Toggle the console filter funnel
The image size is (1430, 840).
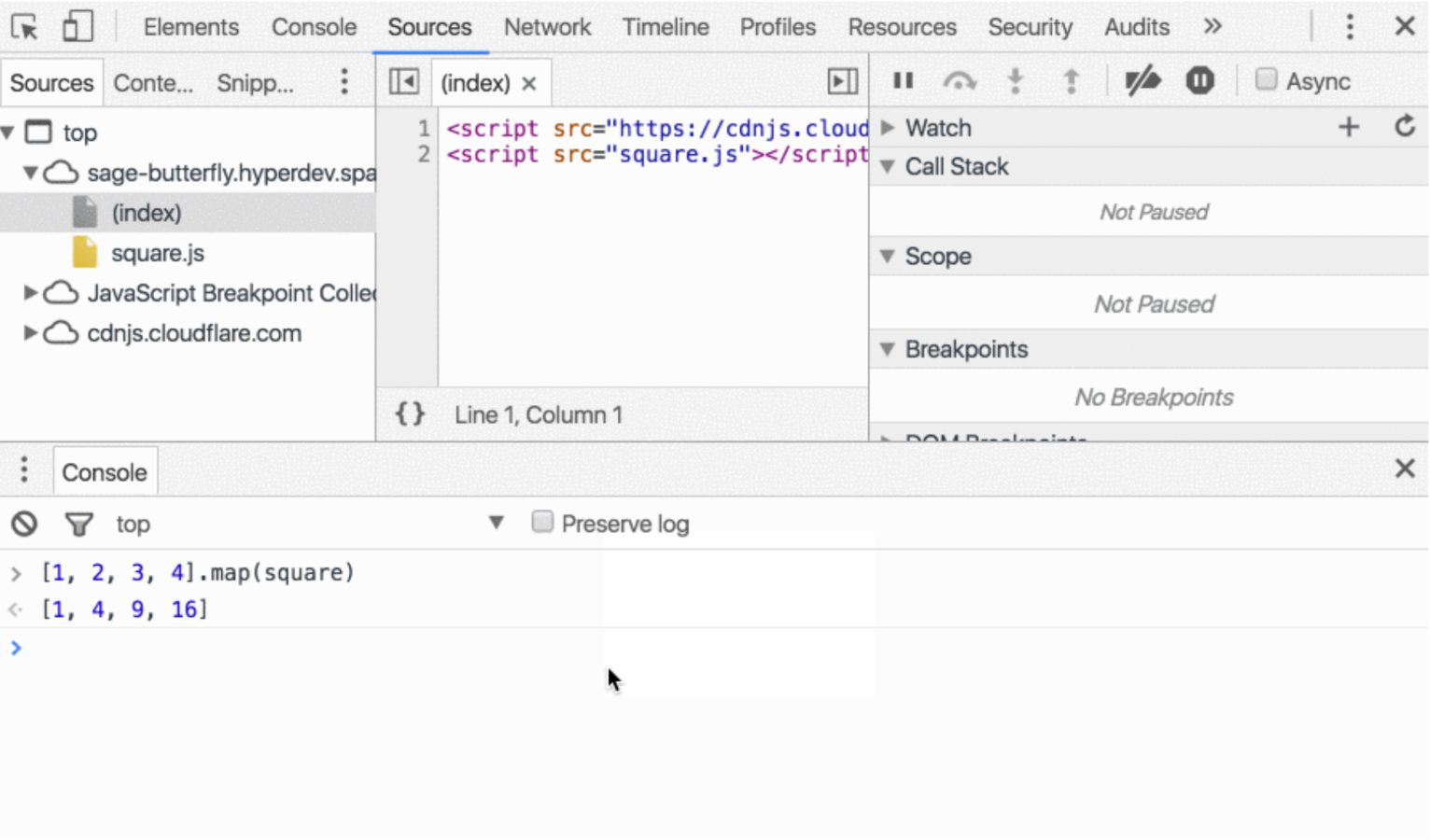78,525
